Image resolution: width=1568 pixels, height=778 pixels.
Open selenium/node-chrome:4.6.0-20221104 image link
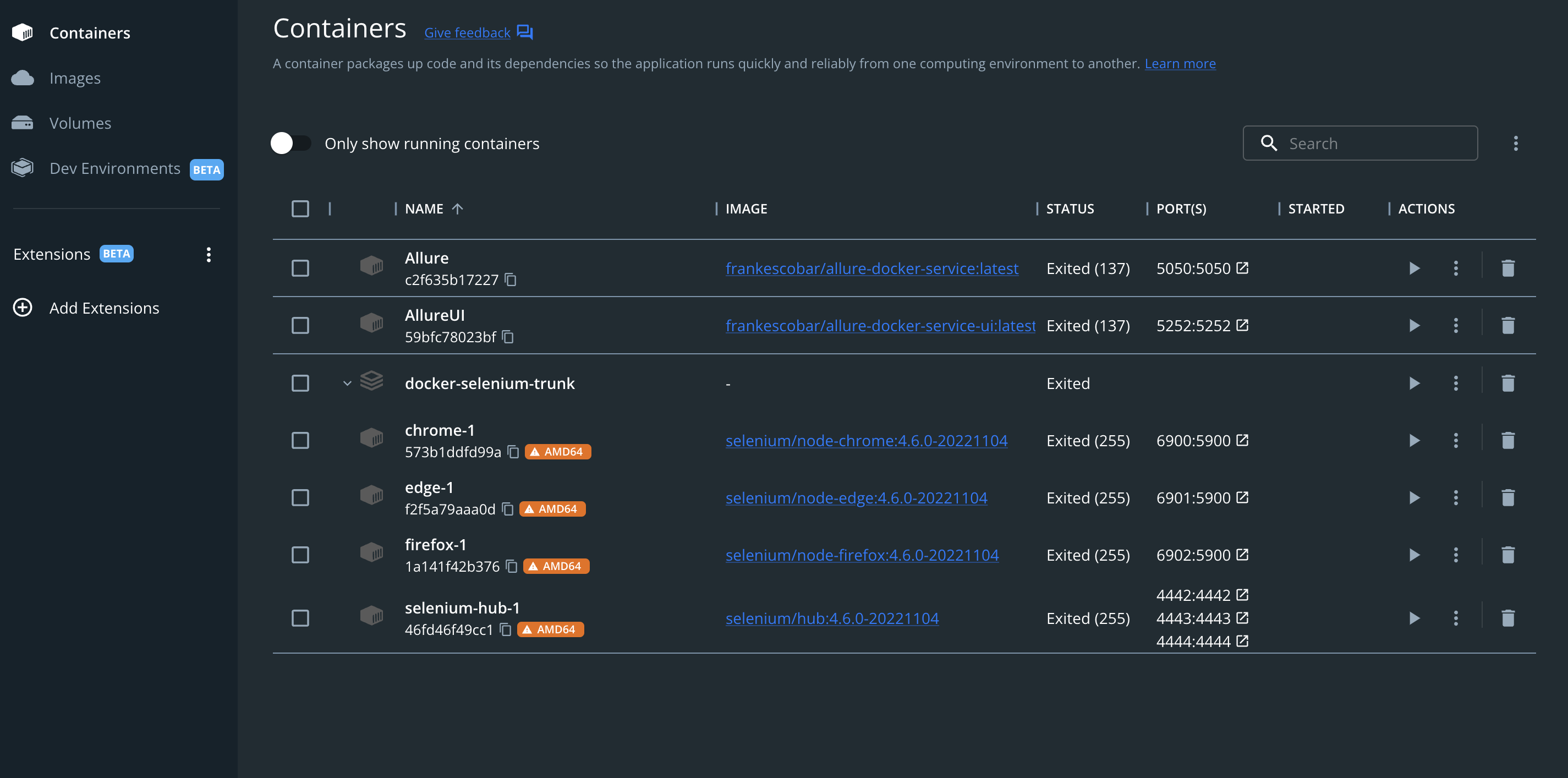[866, 441]
